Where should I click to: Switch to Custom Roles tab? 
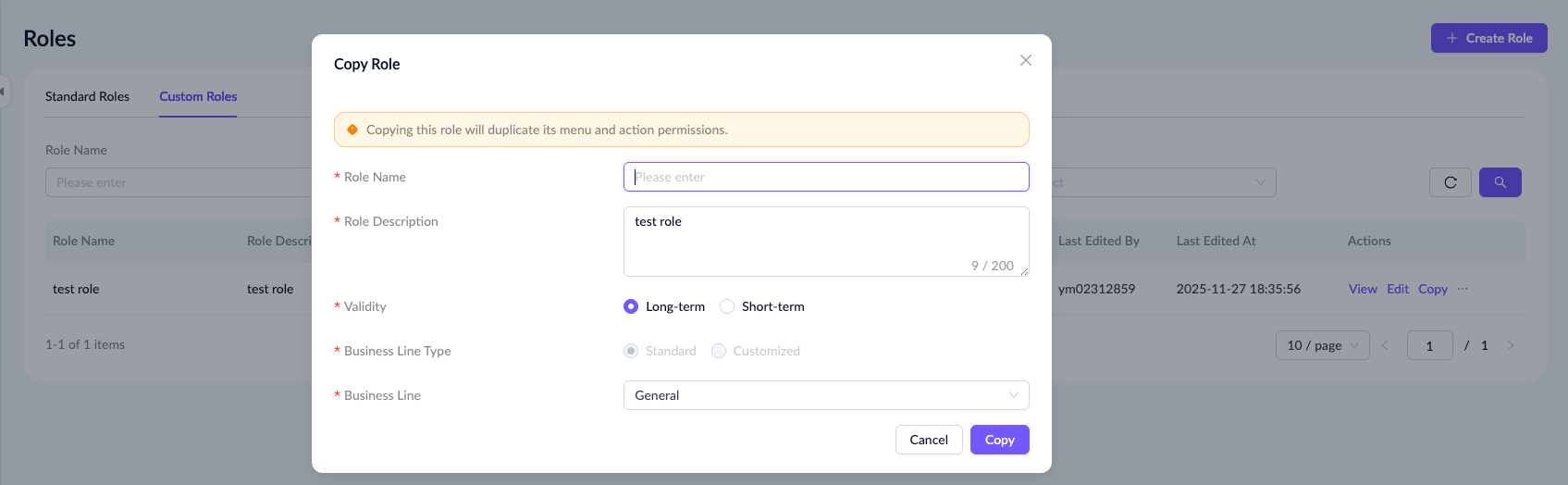coord(198,96)
